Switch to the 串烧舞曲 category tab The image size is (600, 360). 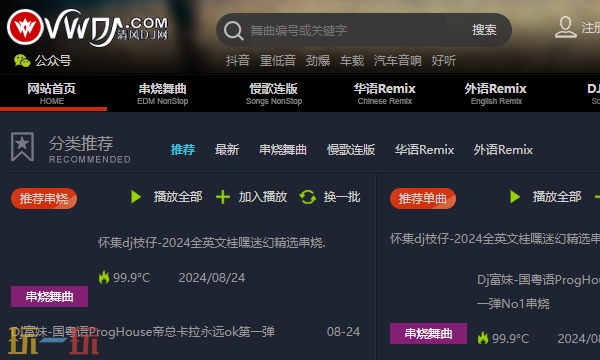pos(283,150)
